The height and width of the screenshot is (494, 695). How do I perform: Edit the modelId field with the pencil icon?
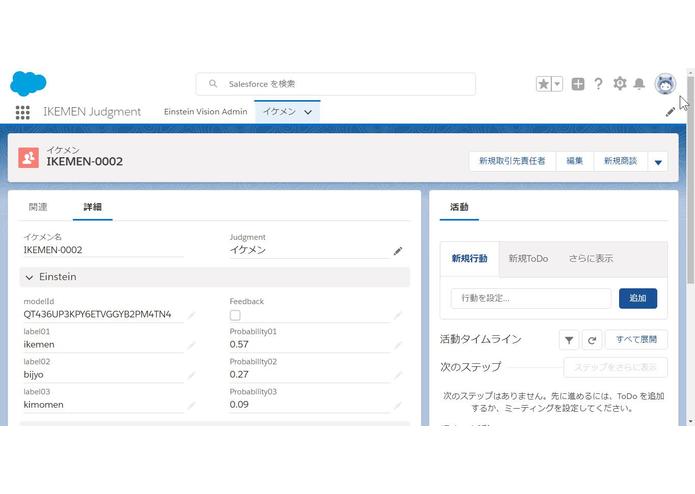(191, 315)
